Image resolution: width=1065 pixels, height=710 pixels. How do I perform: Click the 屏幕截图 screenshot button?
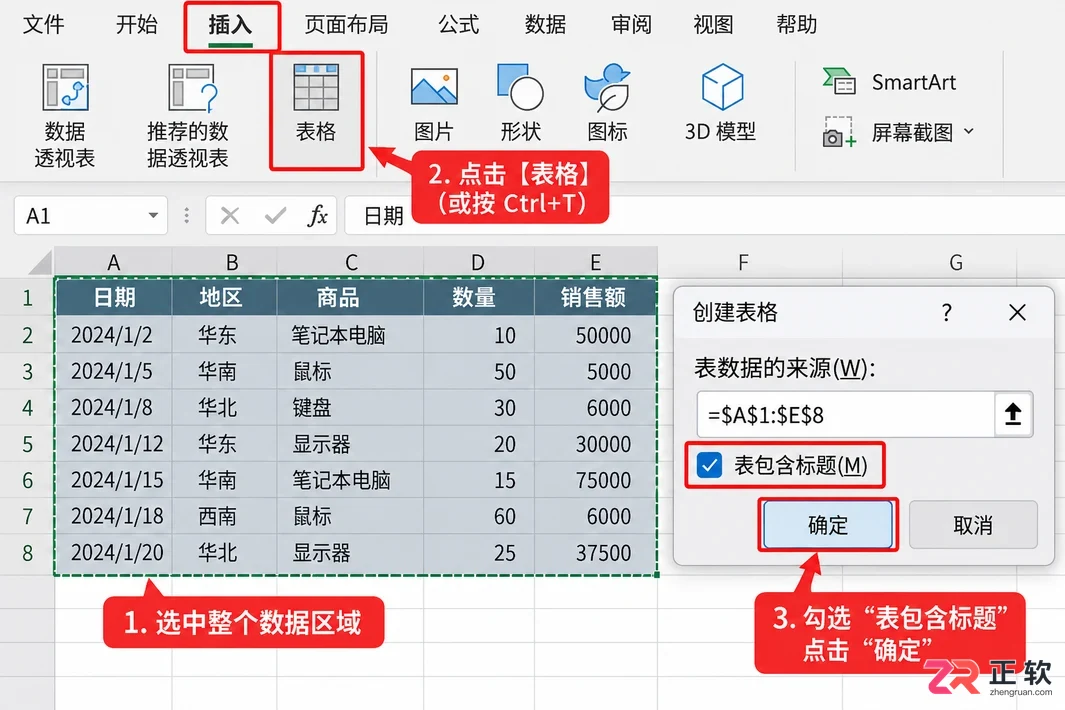(888, 132)
